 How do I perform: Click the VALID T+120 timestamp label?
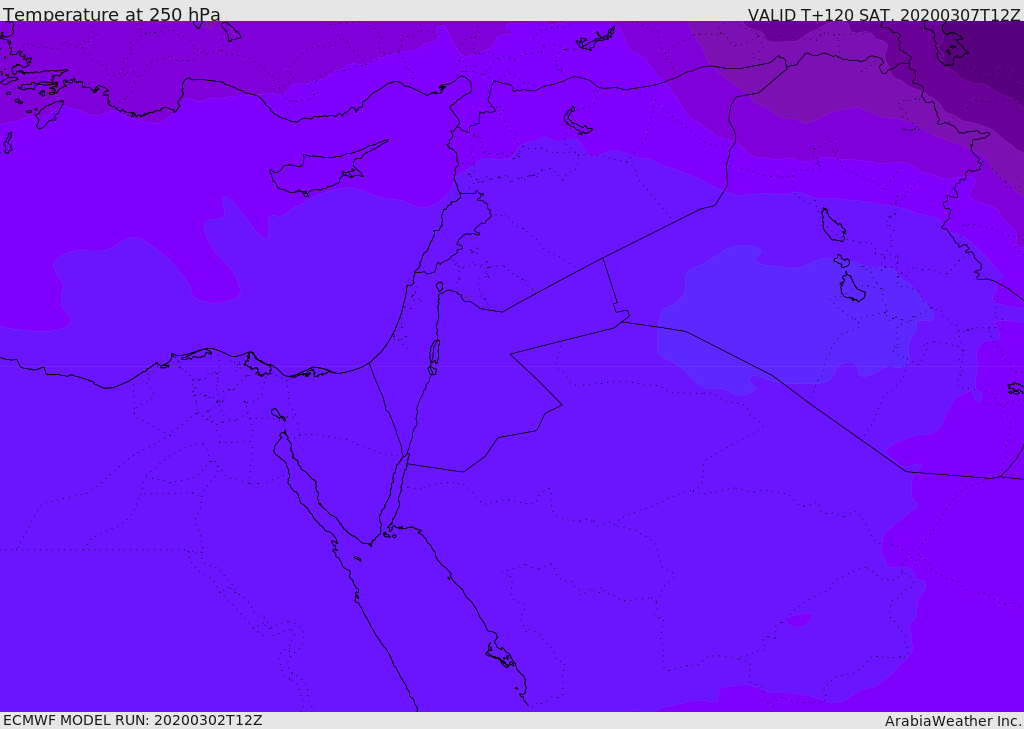pos(884,15)
